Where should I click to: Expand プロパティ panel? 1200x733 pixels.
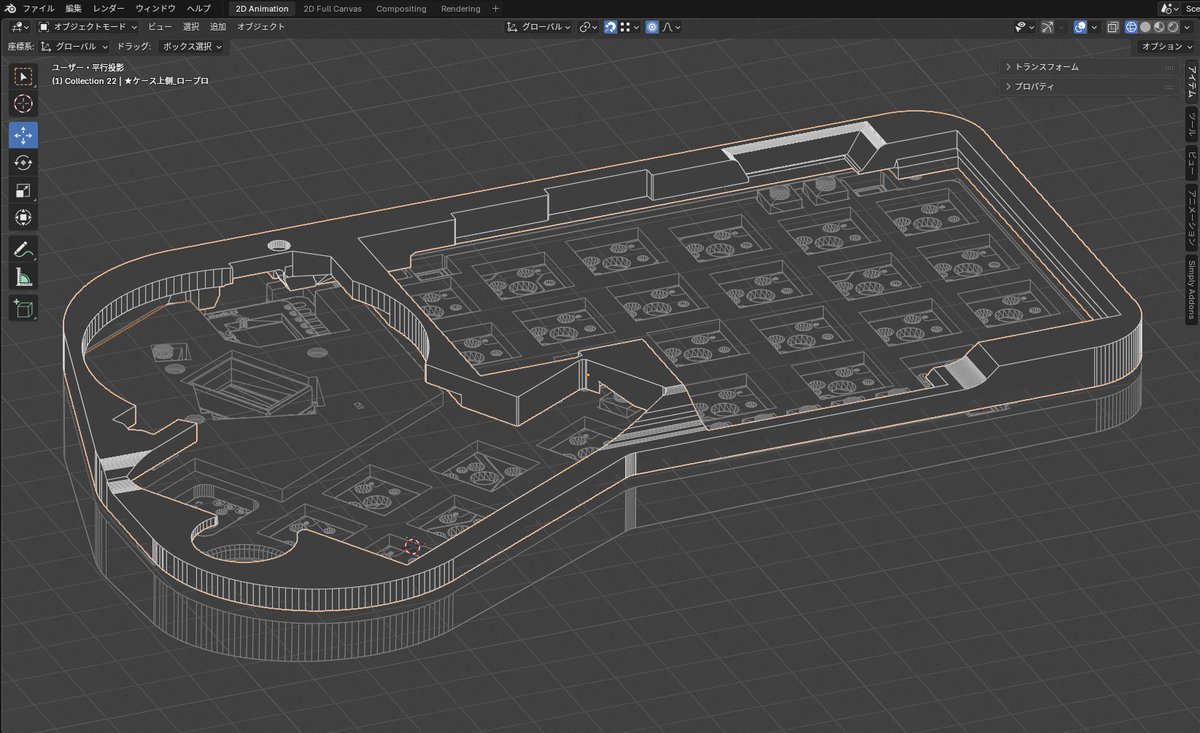(x=1090, y=87)
